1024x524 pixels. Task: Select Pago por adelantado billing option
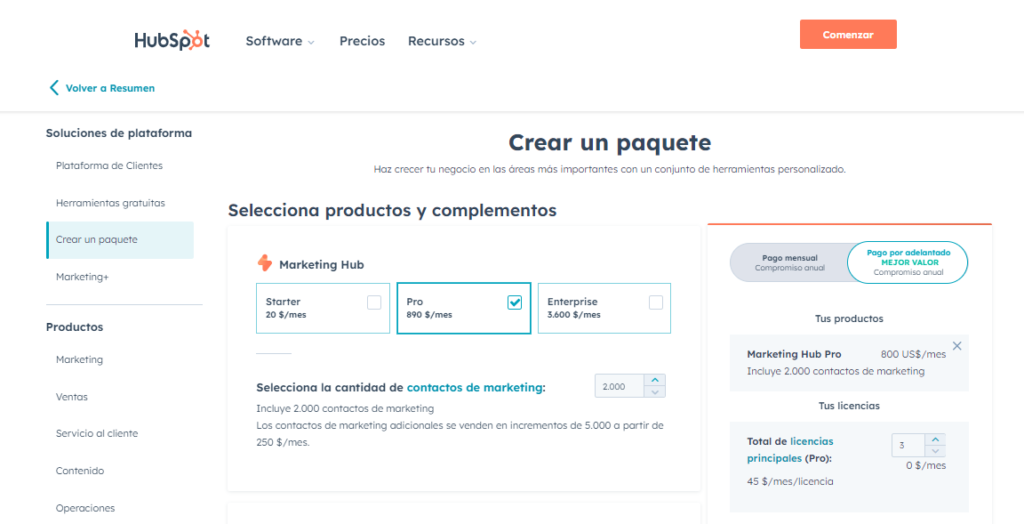pyautogui.click(x=908, y=263)
